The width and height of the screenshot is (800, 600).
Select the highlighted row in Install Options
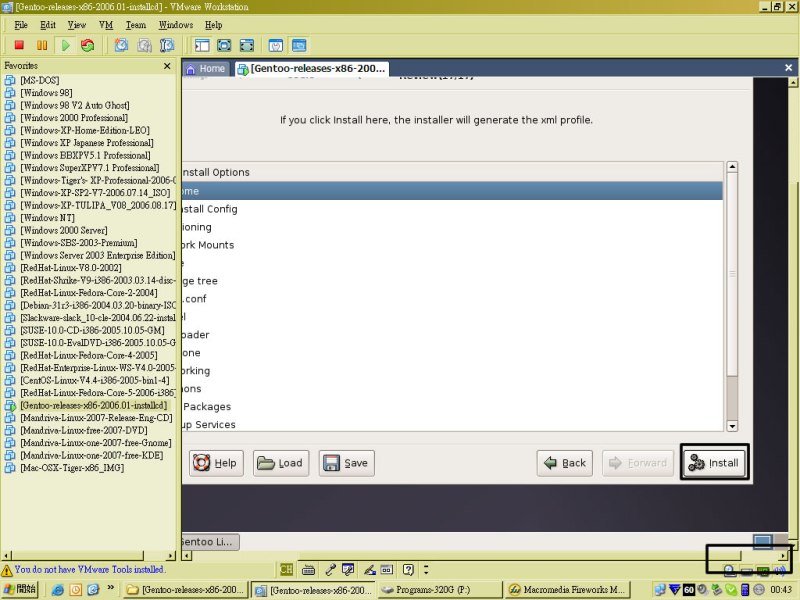click(x=453, y=191)
